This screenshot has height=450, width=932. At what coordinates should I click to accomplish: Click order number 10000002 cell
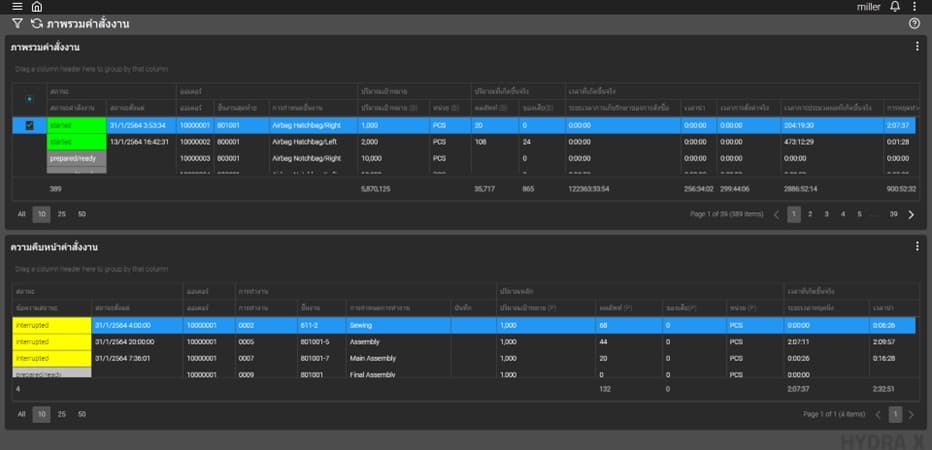[x=195, y=142]
